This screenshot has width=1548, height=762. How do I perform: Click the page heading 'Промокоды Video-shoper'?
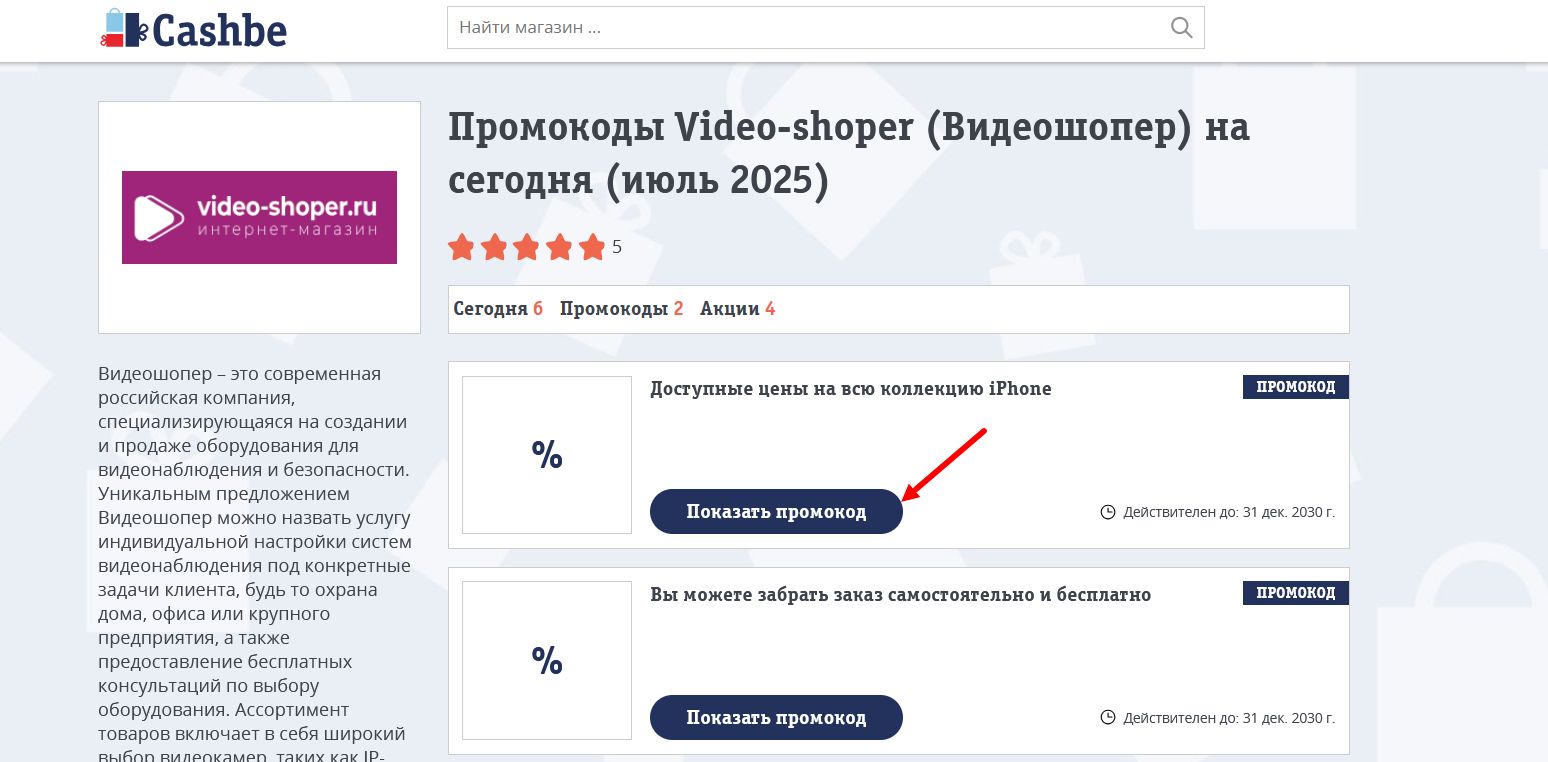(849, 155)
